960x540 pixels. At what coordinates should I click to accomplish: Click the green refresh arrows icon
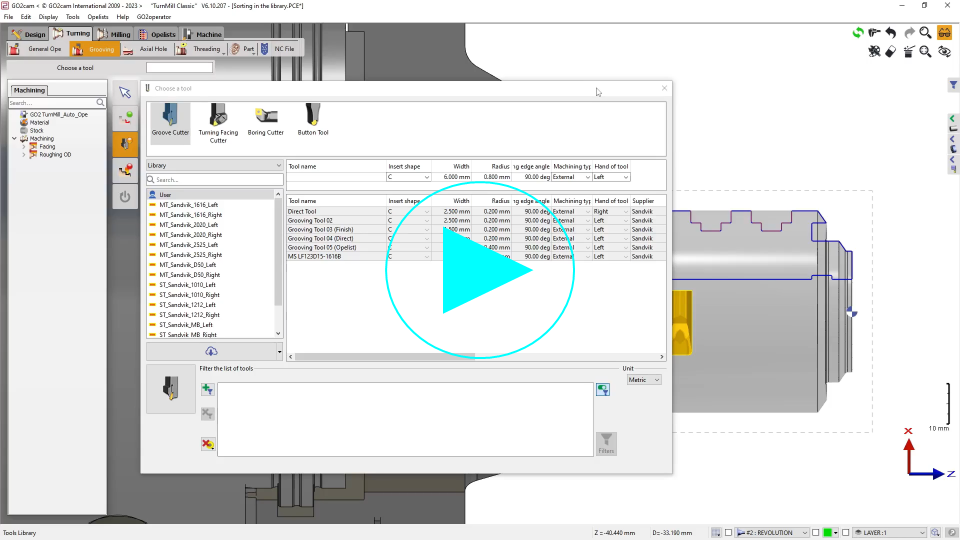point(857,33)
